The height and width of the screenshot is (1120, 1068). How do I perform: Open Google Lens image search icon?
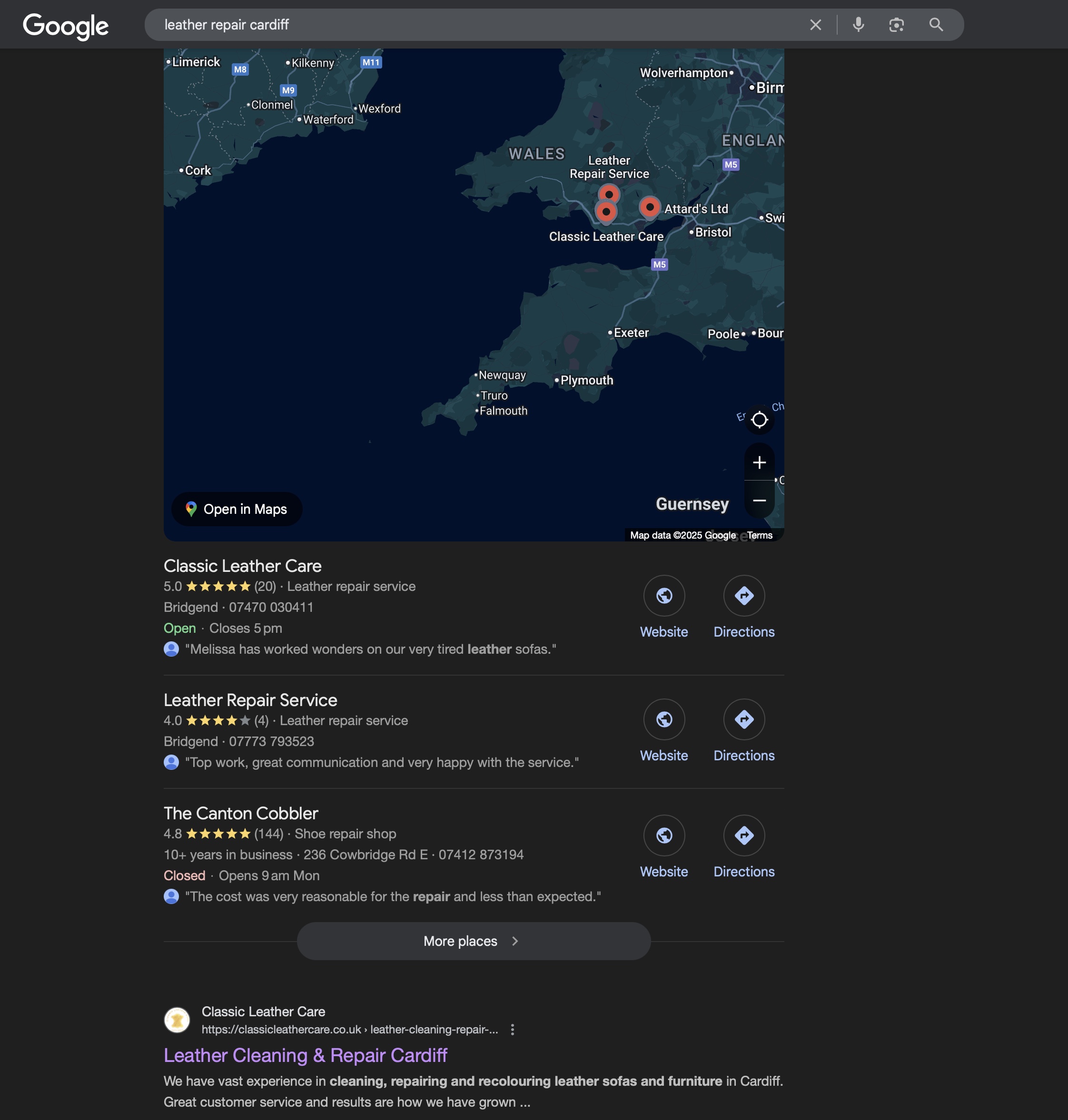(896, 25)
